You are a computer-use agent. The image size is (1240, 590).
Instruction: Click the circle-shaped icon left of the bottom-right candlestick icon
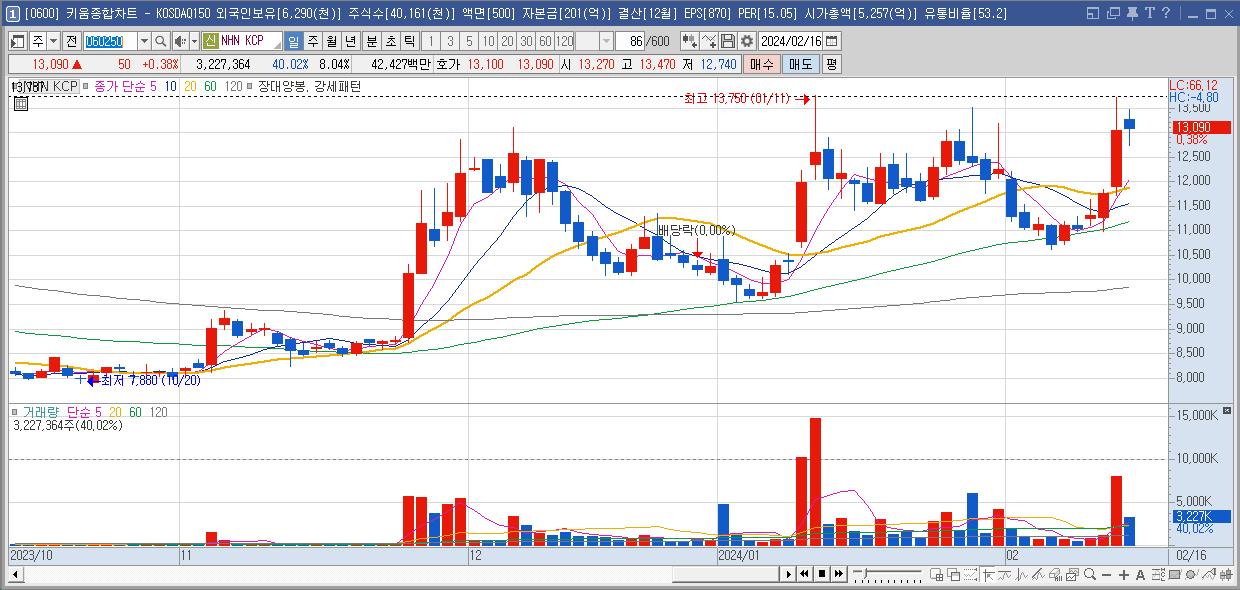pyautogui.click(x=1192, y=574)
